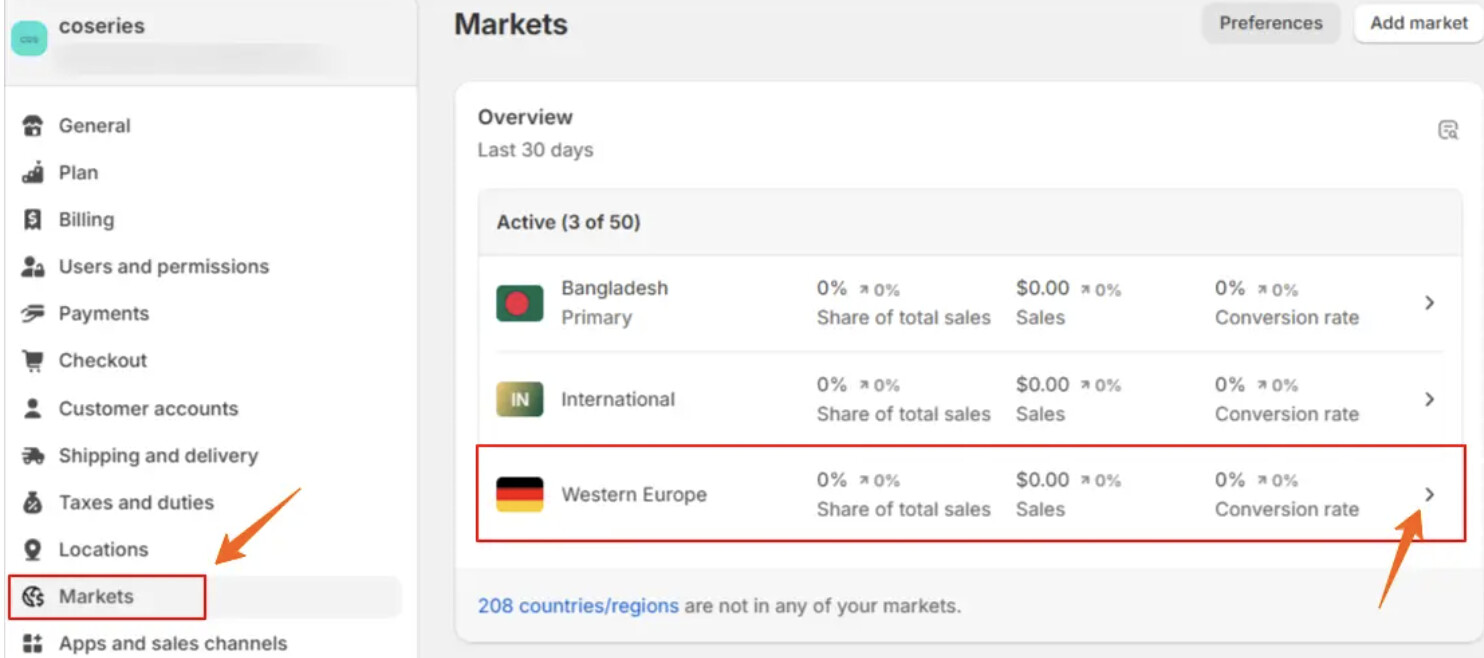The height and width of the screenshot is (658, 1484).
Task: Click the Users and permissions icon
Action: (33, 267)
